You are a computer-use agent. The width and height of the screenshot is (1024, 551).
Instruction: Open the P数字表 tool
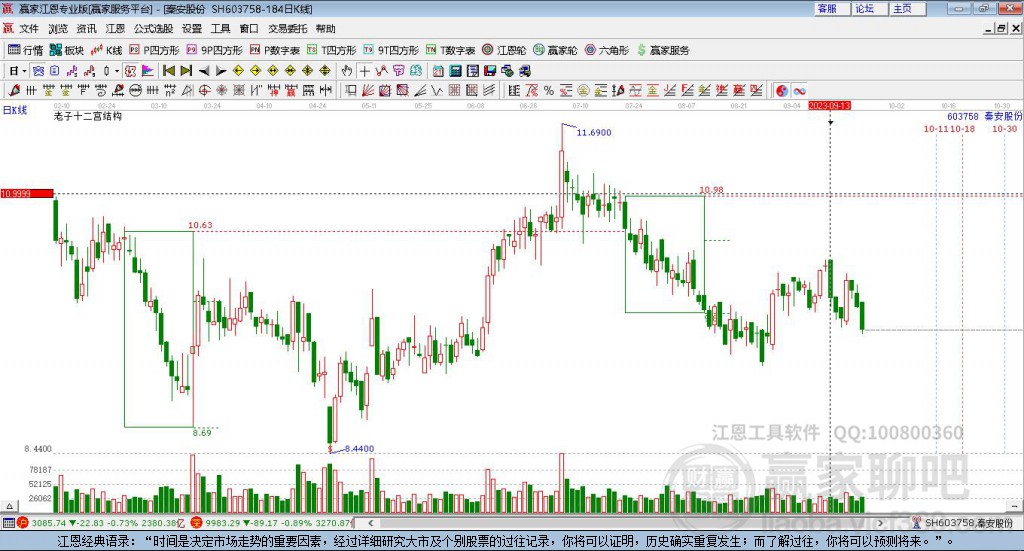coord(274,50)
